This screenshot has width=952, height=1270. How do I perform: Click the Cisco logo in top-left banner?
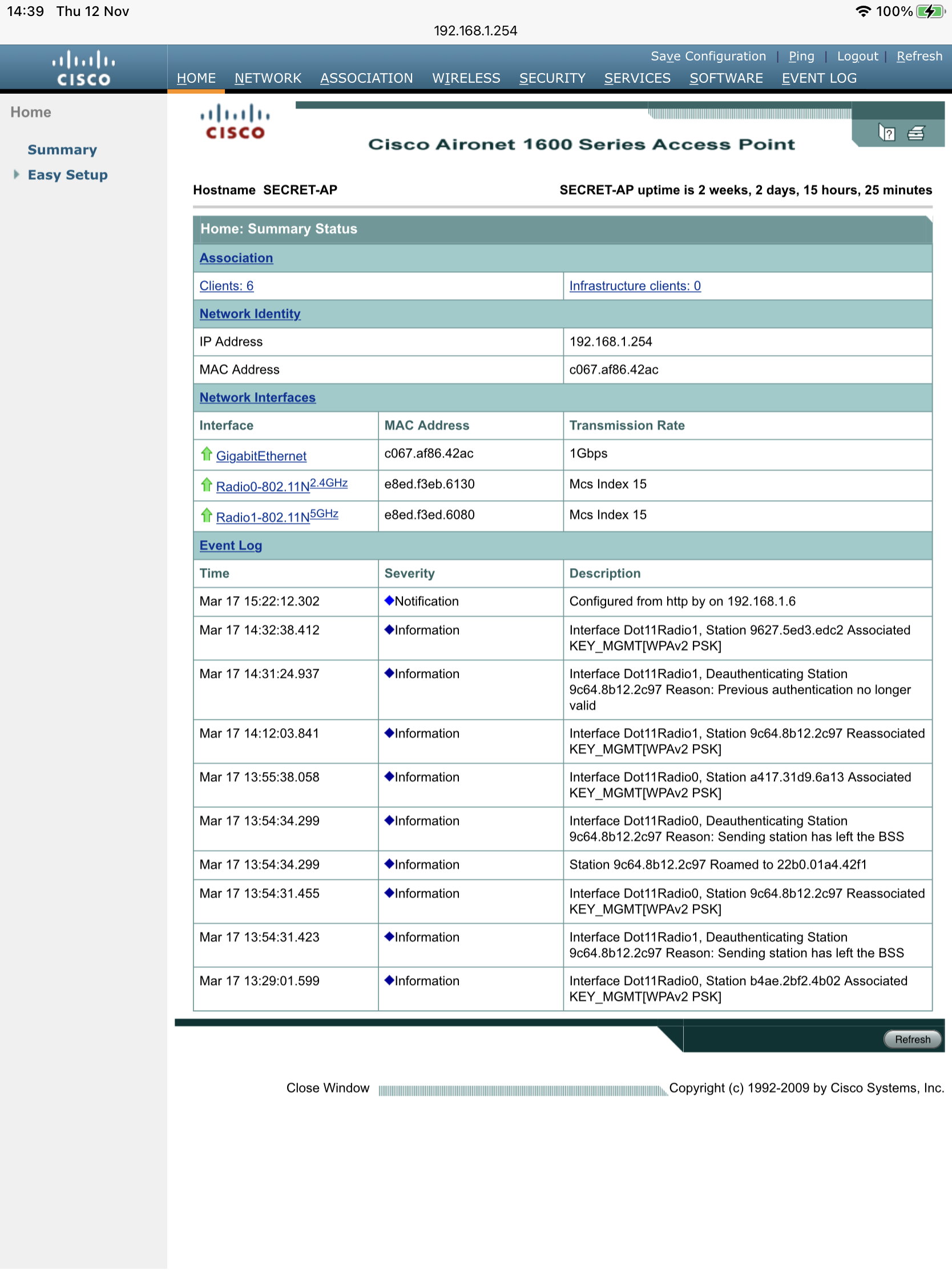click(x=83, y=69)
